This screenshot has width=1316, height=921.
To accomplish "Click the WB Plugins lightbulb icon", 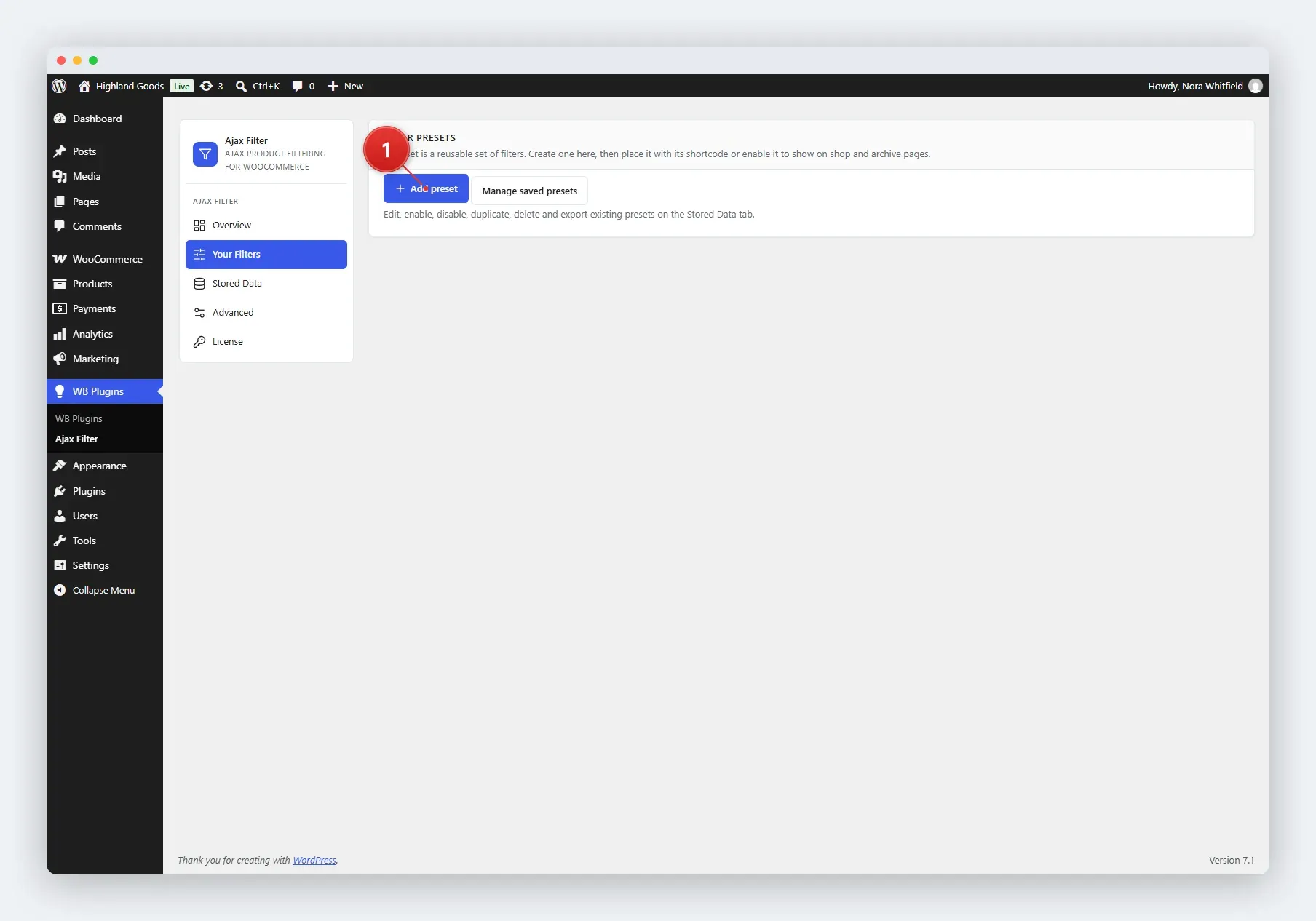I will pyautogui.click(x=60, y=391).
